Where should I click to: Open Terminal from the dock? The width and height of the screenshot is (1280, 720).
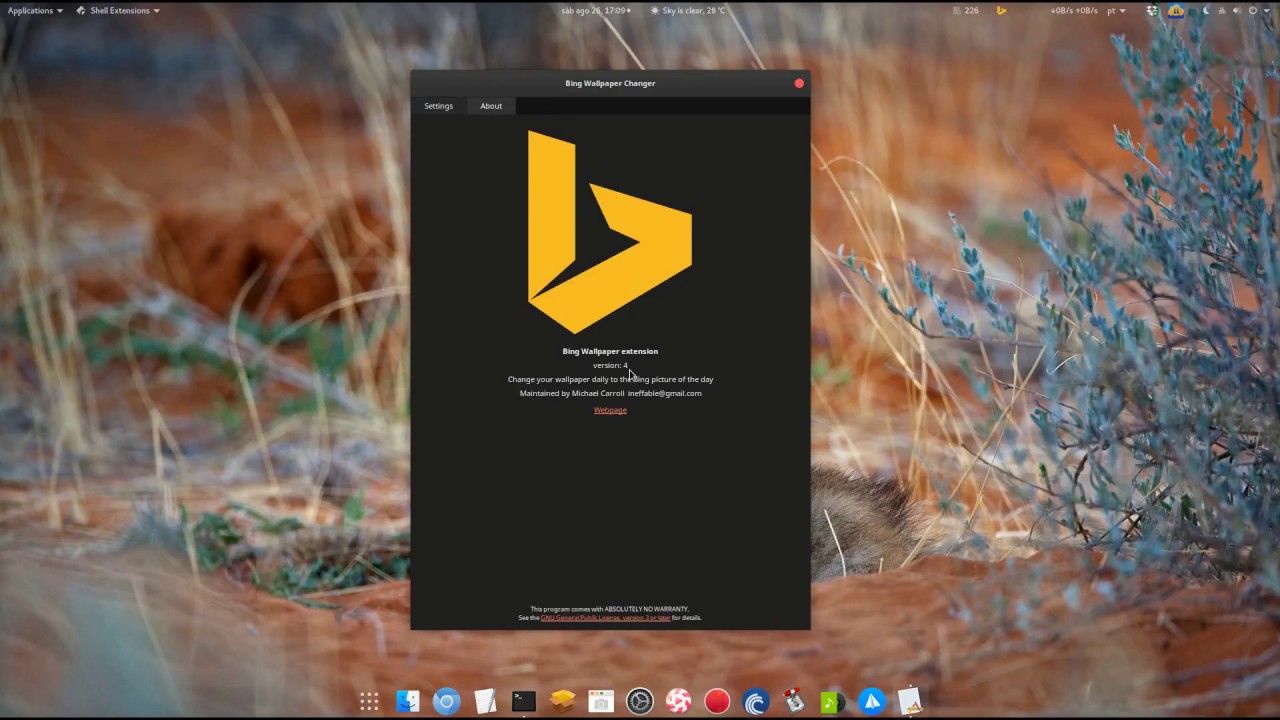524,702
